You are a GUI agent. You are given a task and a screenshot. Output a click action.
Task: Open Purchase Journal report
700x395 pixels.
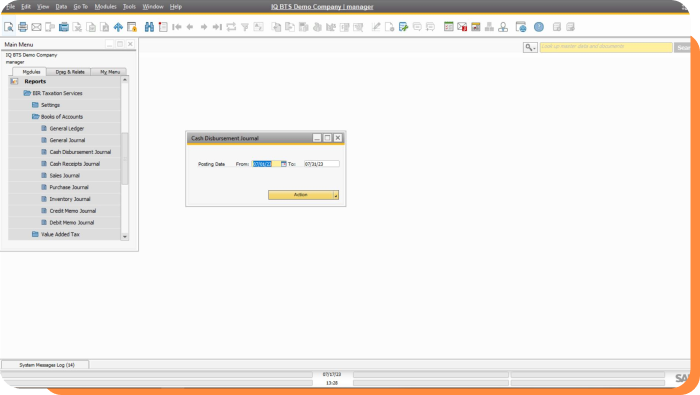coord(69,187)
